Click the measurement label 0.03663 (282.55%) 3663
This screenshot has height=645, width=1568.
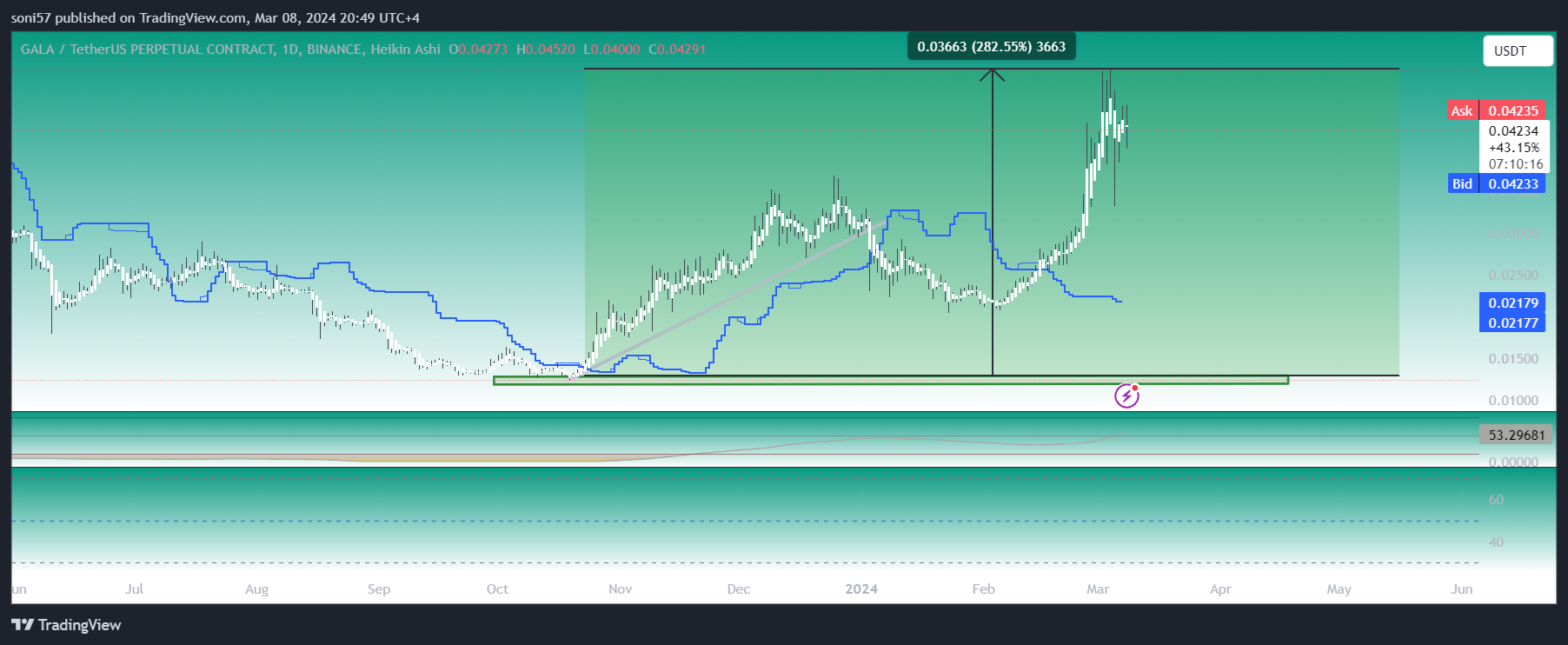click(991, 46)
